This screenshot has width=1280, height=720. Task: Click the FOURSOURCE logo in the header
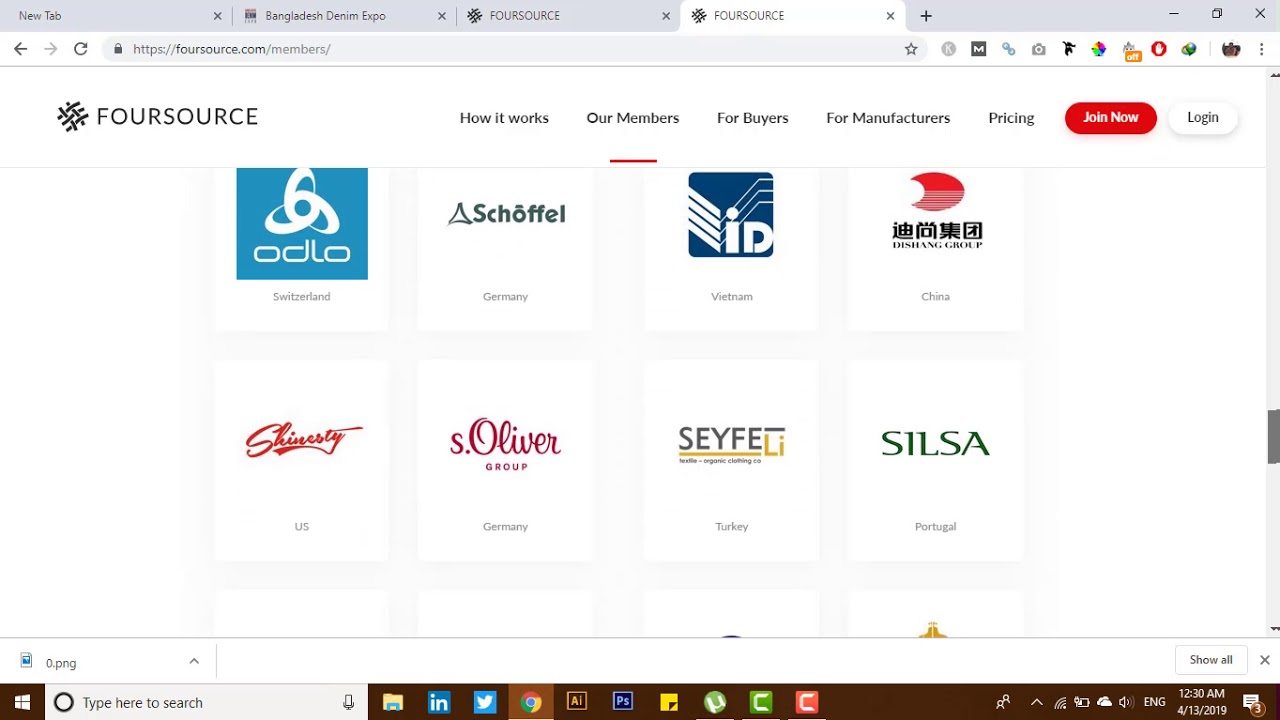click(x=157, y=117)
